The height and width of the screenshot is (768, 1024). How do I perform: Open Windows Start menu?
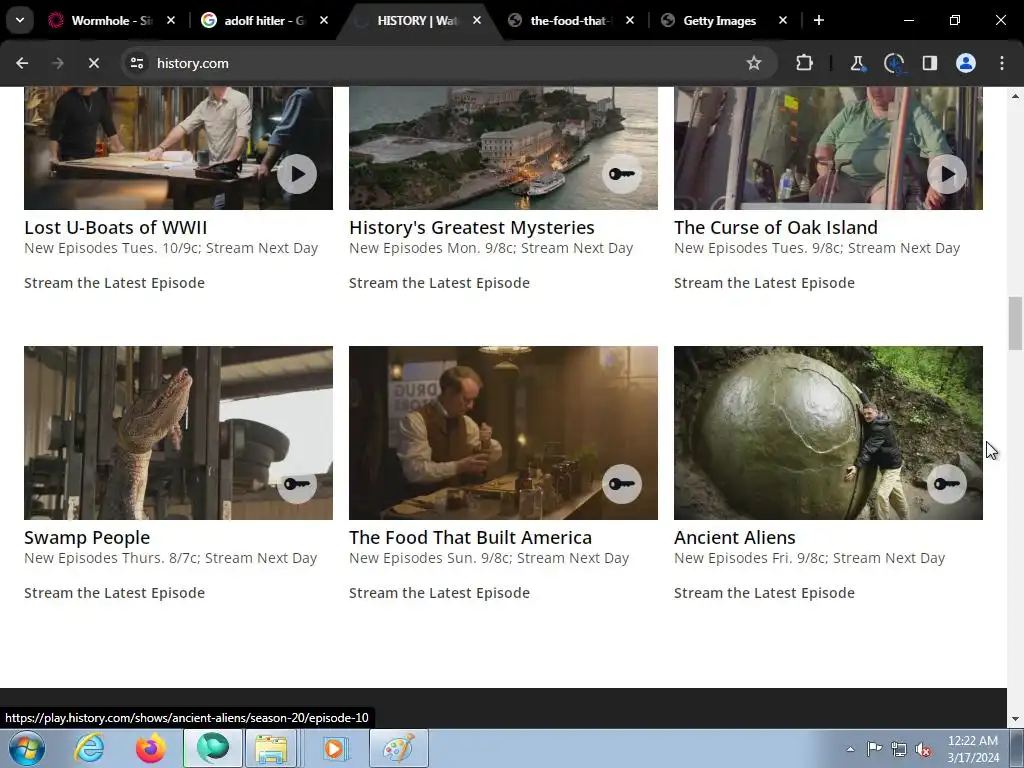(26, 748)
